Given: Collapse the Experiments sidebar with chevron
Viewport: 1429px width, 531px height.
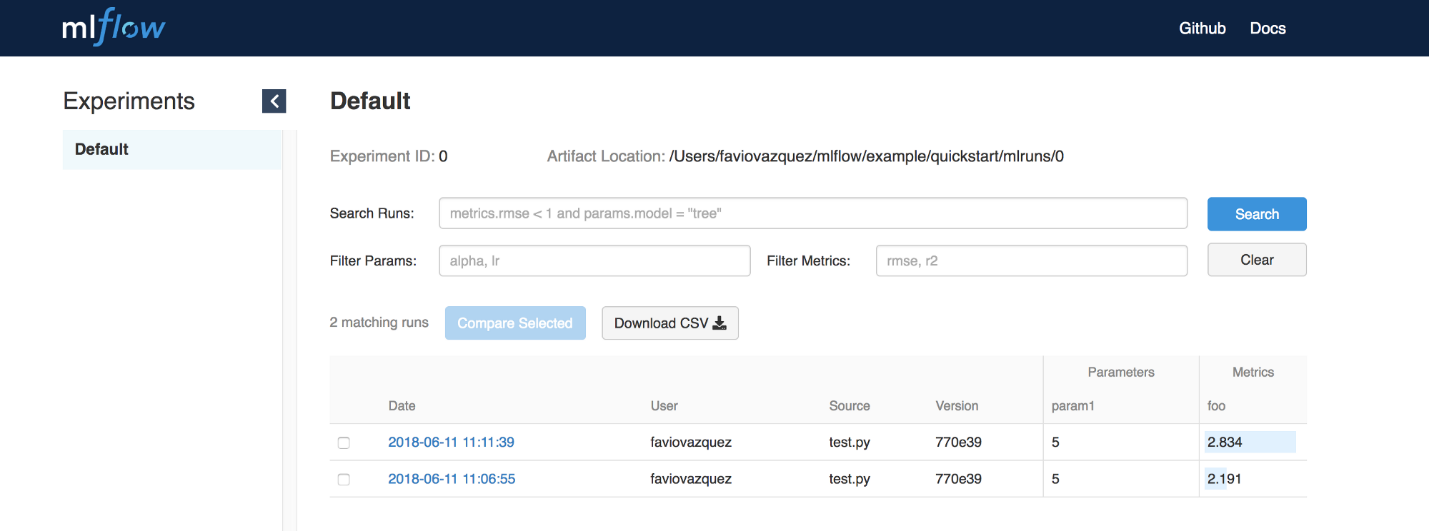Looking at the screenshot, I should (x=273, y=101).
